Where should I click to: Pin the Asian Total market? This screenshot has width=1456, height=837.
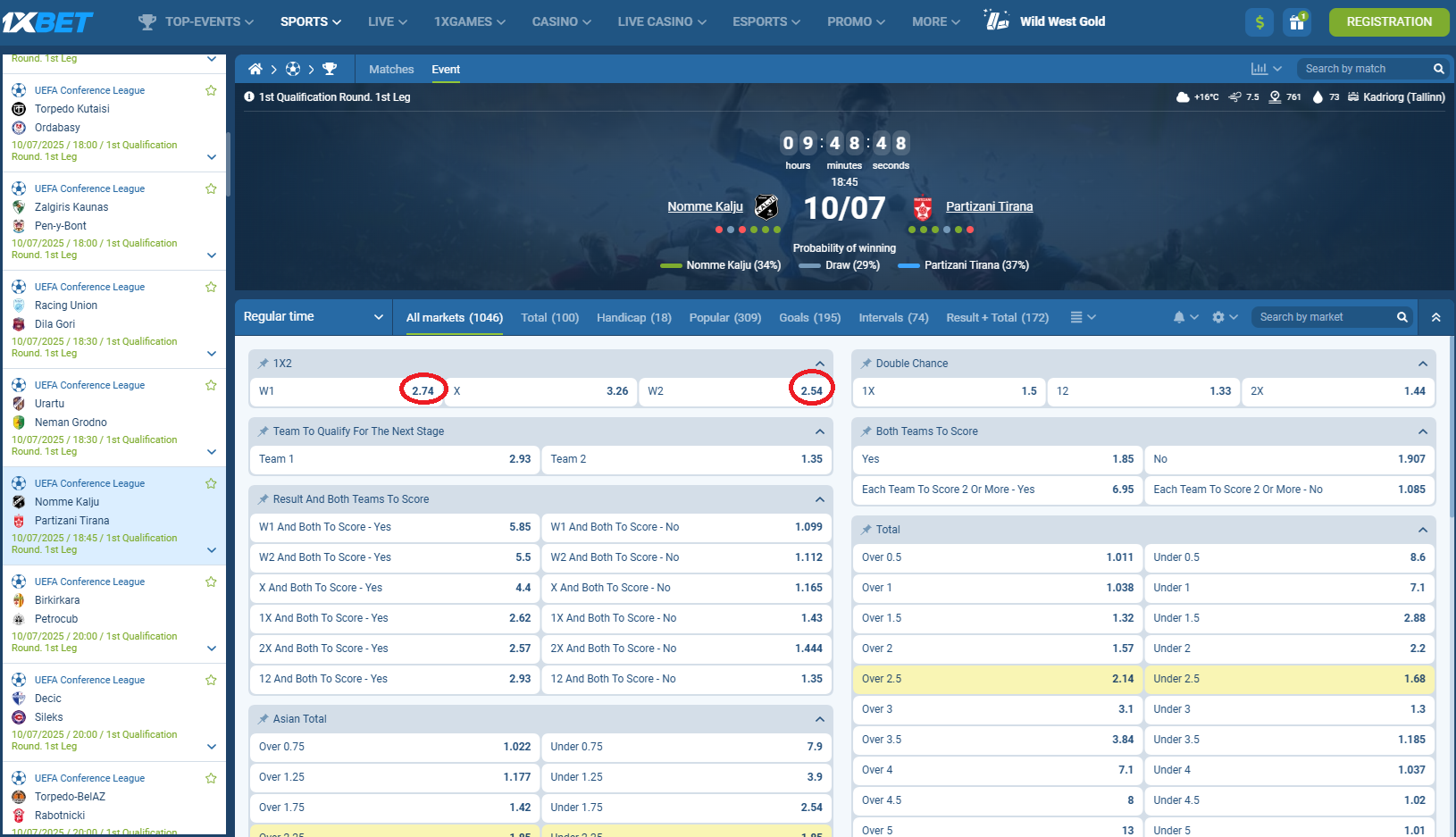click(264, 719)
